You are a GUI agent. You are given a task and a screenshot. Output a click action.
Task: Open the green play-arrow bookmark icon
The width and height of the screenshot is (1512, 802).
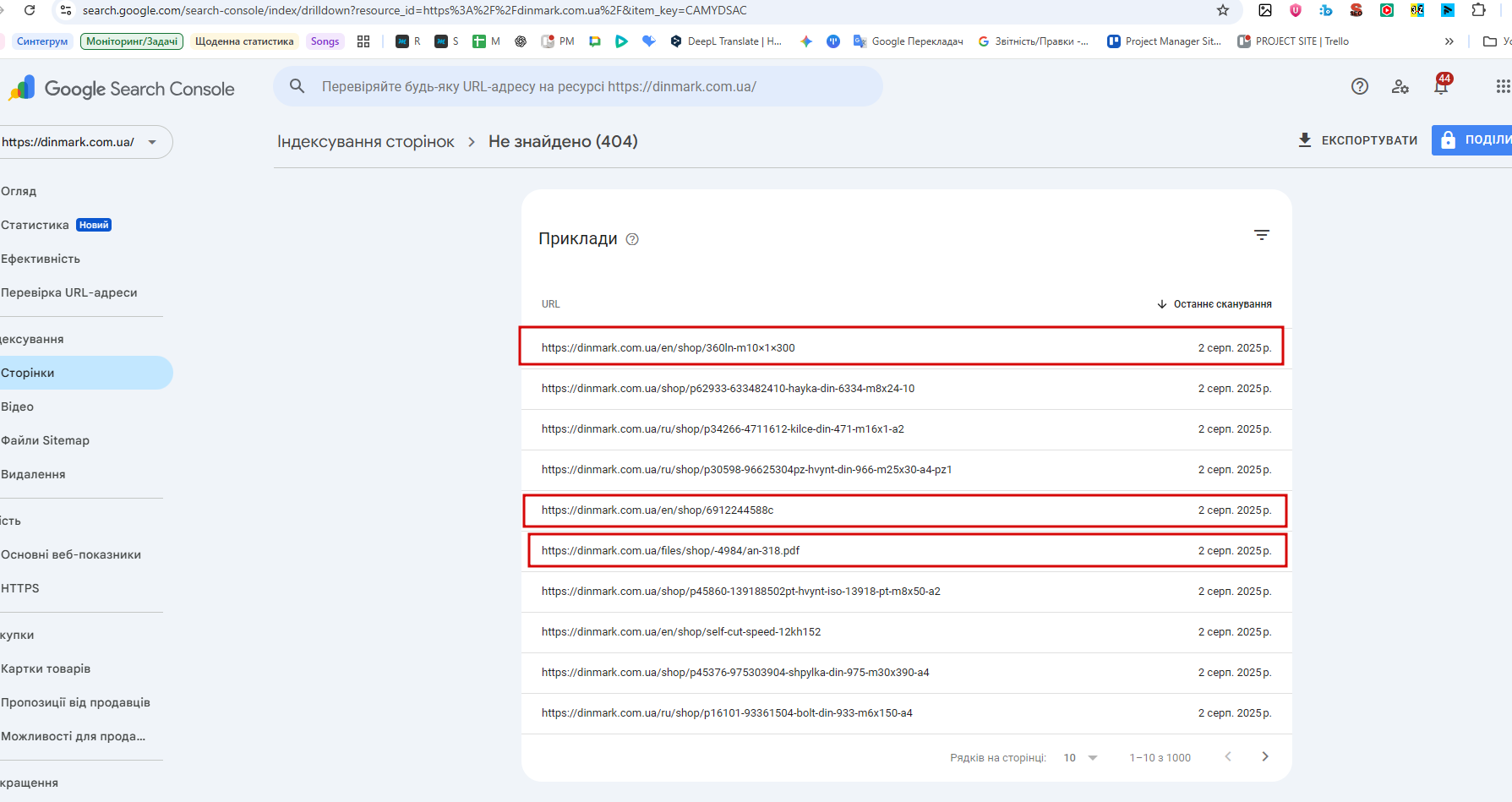coord(622,41)
